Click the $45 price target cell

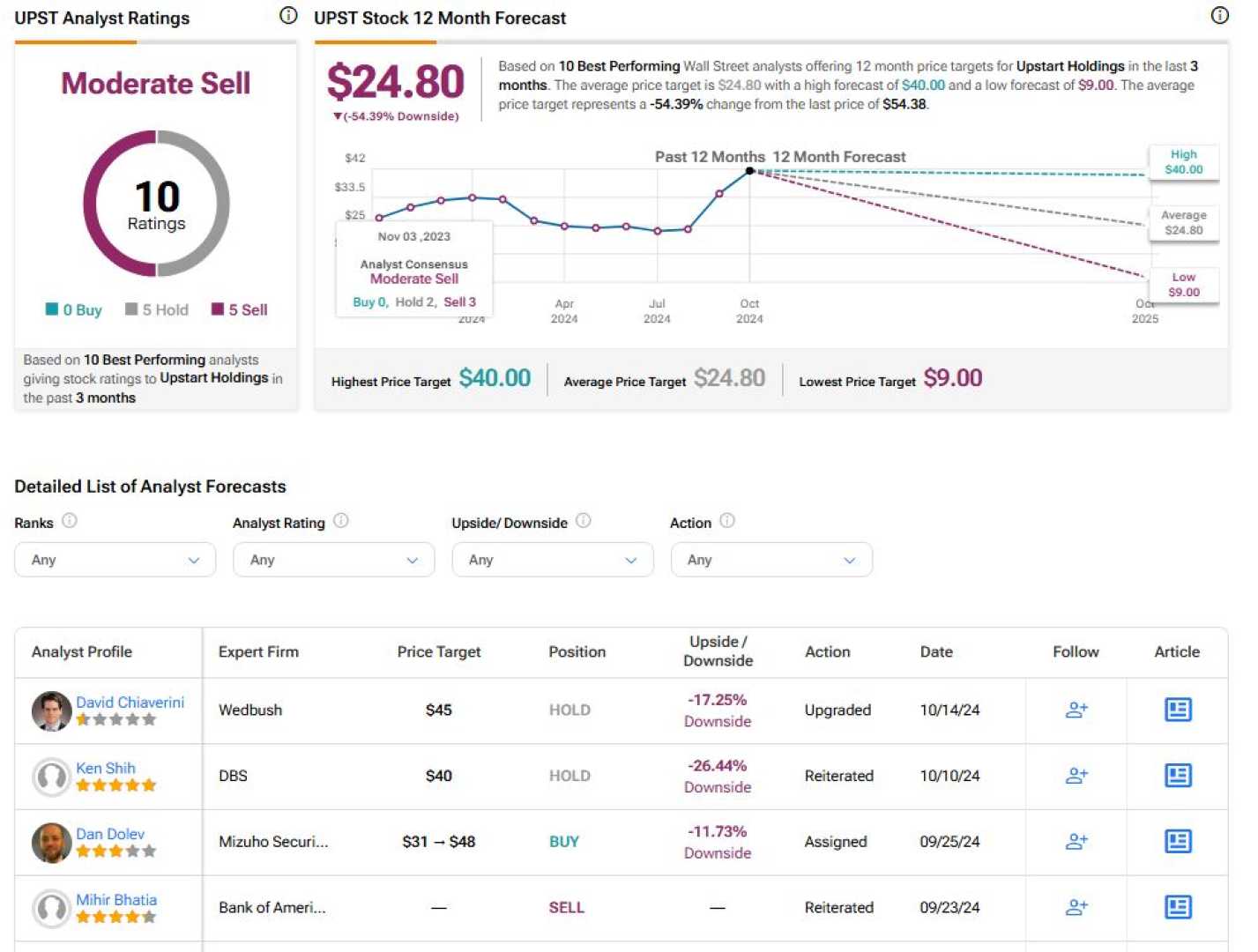(x=439, y=710)
